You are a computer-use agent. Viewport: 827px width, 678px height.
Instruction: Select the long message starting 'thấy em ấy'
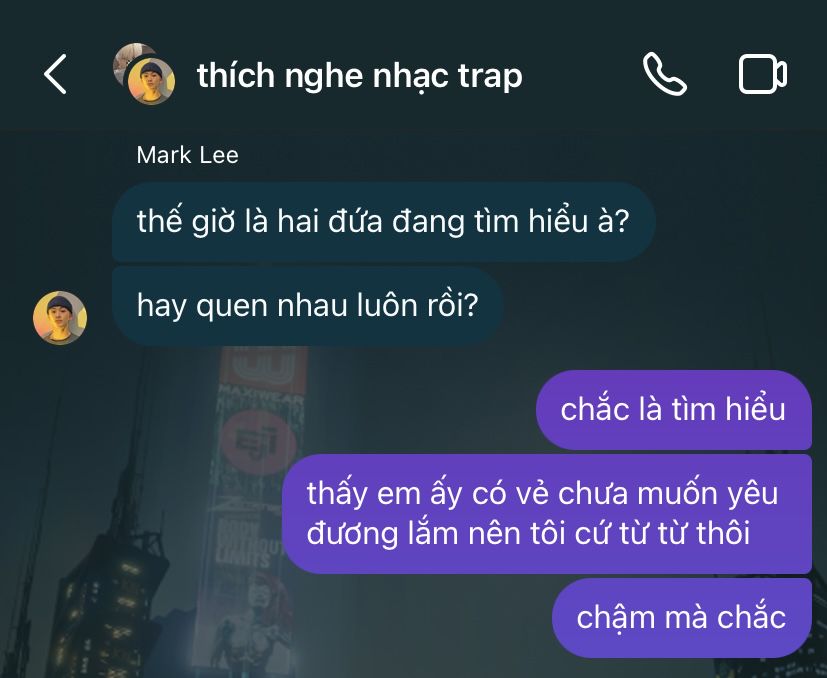(x=547, y=513)
